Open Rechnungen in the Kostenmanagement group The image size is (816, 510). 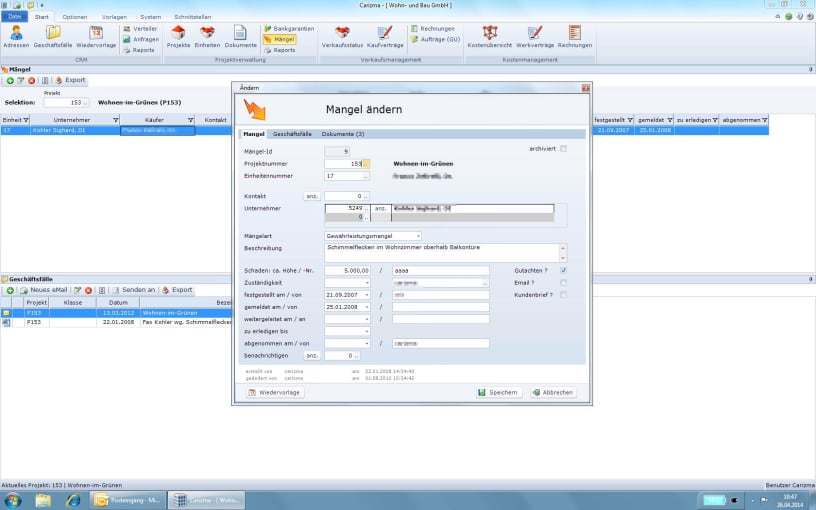(x=574, y=37)
